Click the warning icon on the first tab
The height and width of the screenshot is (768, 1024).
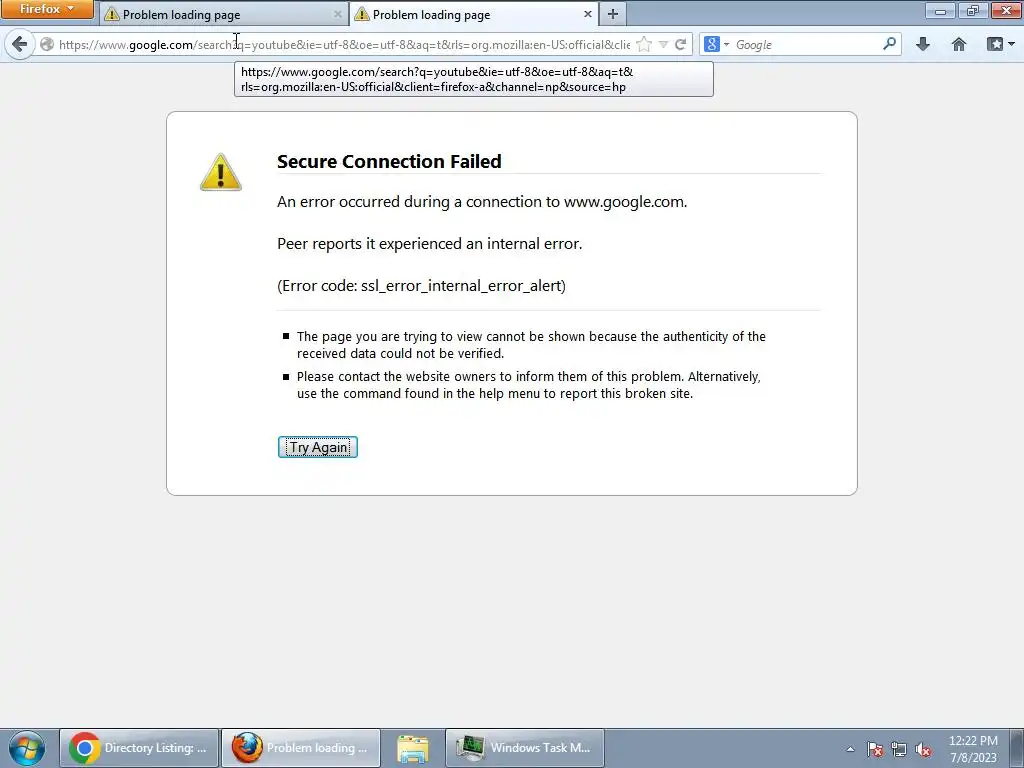112,14
